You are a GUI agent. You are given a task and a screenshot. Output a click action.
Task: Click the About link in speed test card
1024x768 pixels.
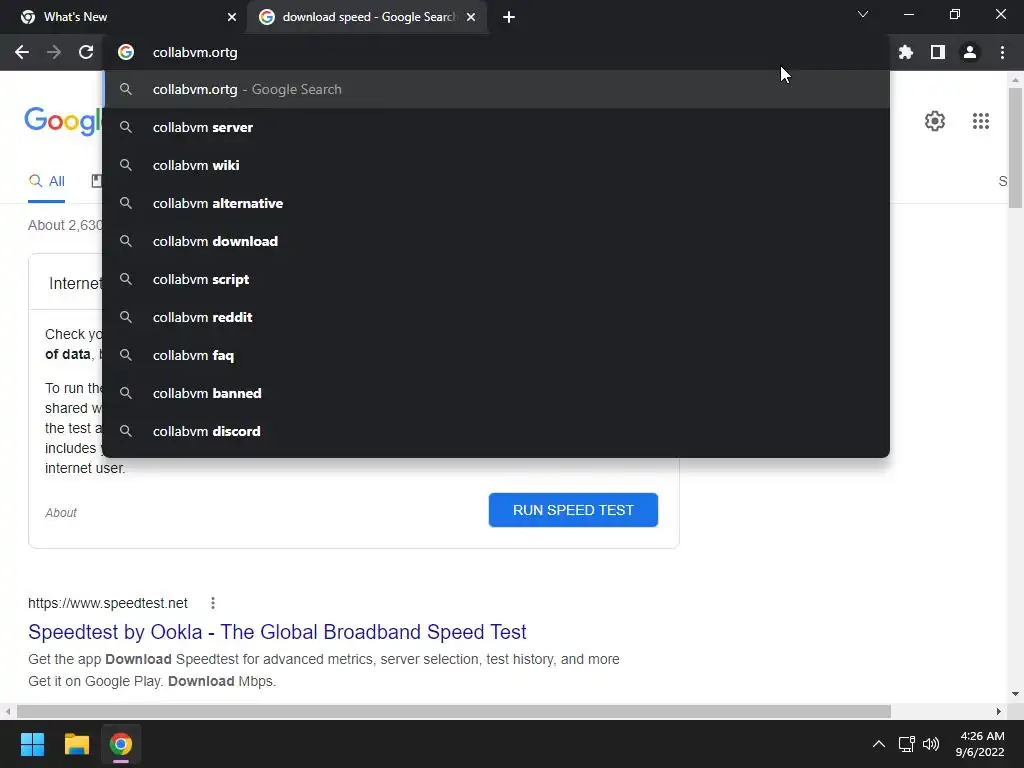coord(61,513)
